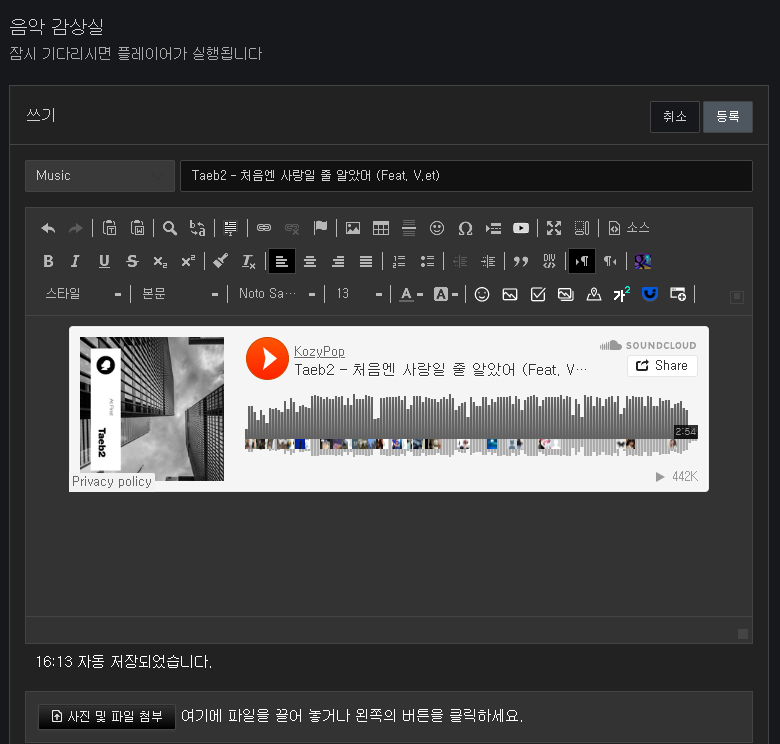Viewport: 780px width, 744px height.
Task: Insert a page break
Action: 493,228
